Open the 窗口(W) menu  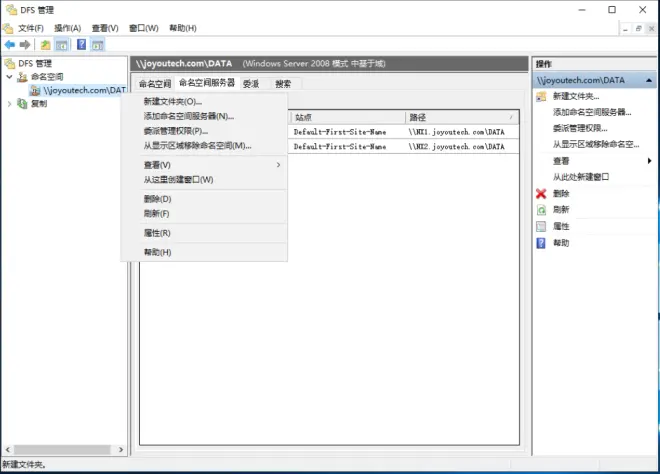pyautogui.click(x=144, y=28)
